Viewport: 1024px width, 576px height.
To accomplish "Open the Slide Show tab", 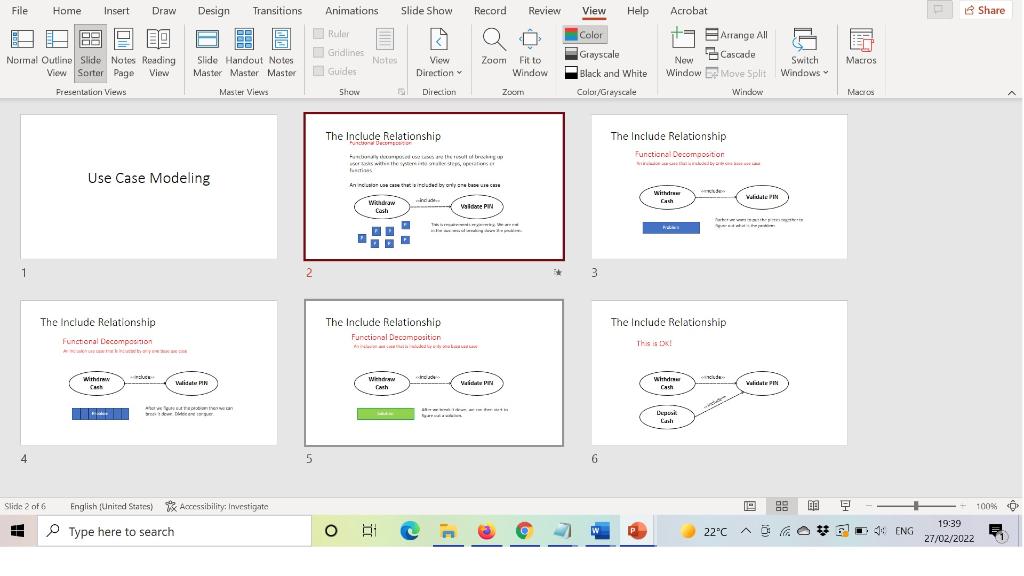I will pyautogui.click(x=426, y=10).
